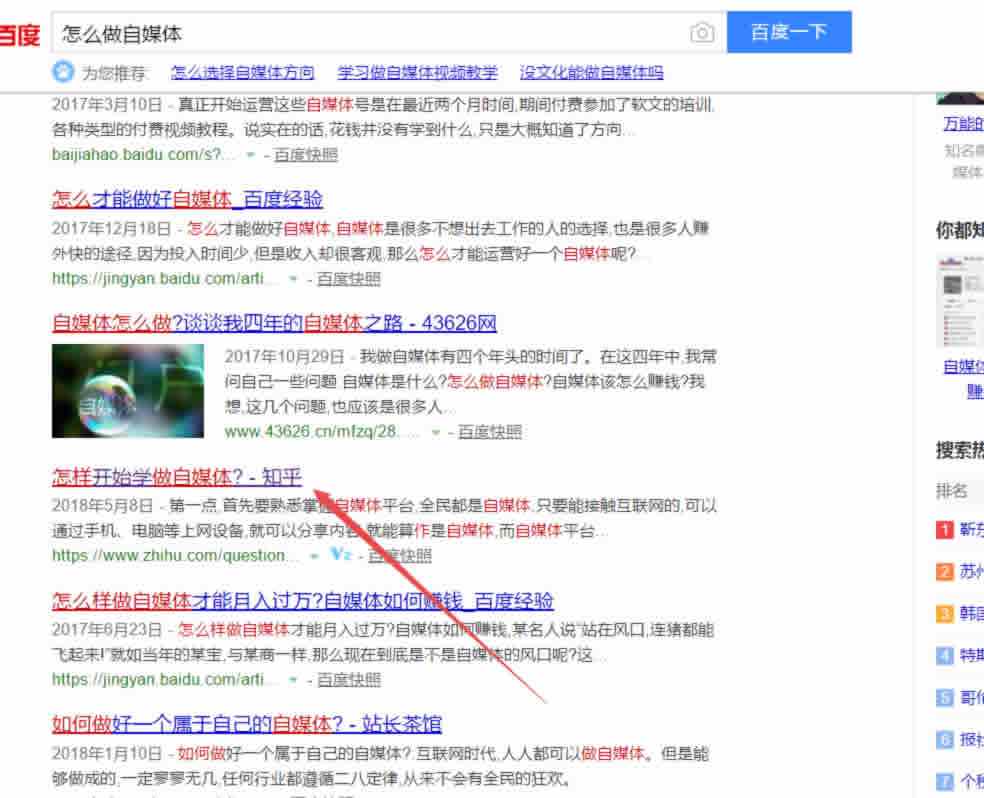Open 百度快照 for the zhihu.com result
The width and height of the screenshot is (984, 798).
click(x=400, y=556)
